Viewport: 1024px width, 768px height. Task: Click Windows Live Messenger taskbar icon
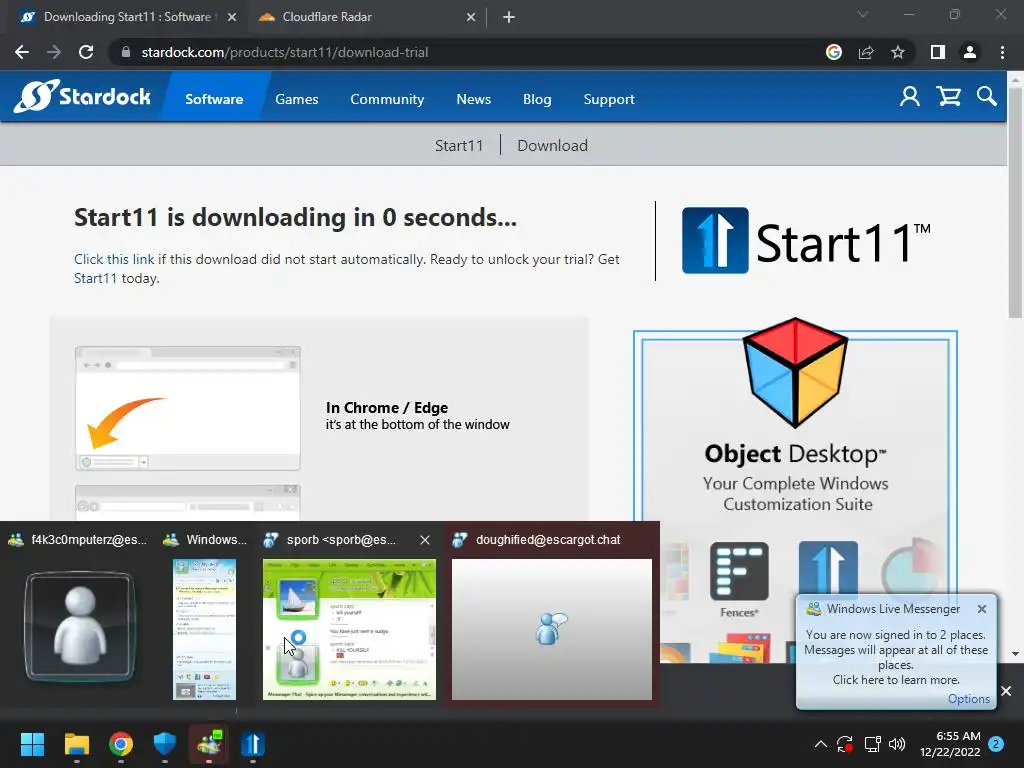click(209, 744)
